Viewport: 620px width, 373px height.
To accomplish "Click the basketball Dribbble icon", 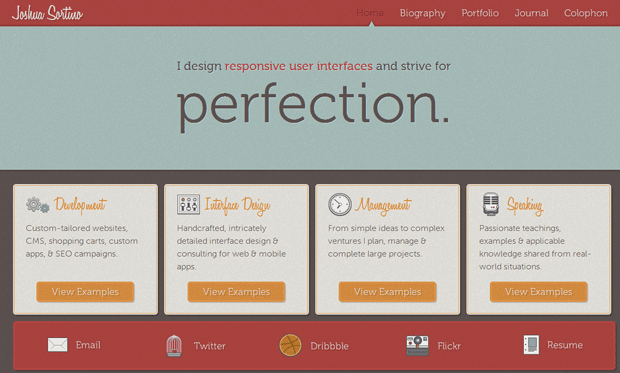I will [x=290, y=345].
